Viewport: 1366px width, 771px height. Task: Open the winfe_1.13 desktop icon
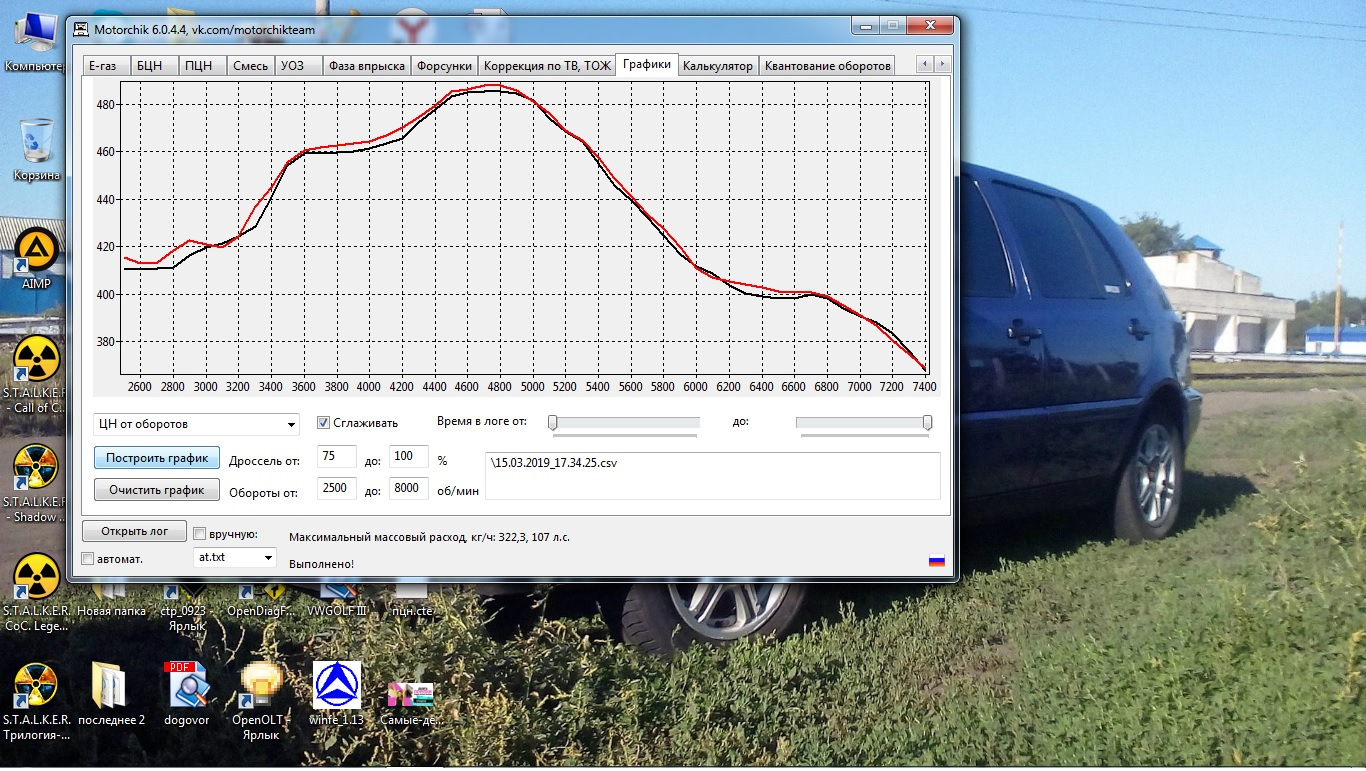[337, 693]
